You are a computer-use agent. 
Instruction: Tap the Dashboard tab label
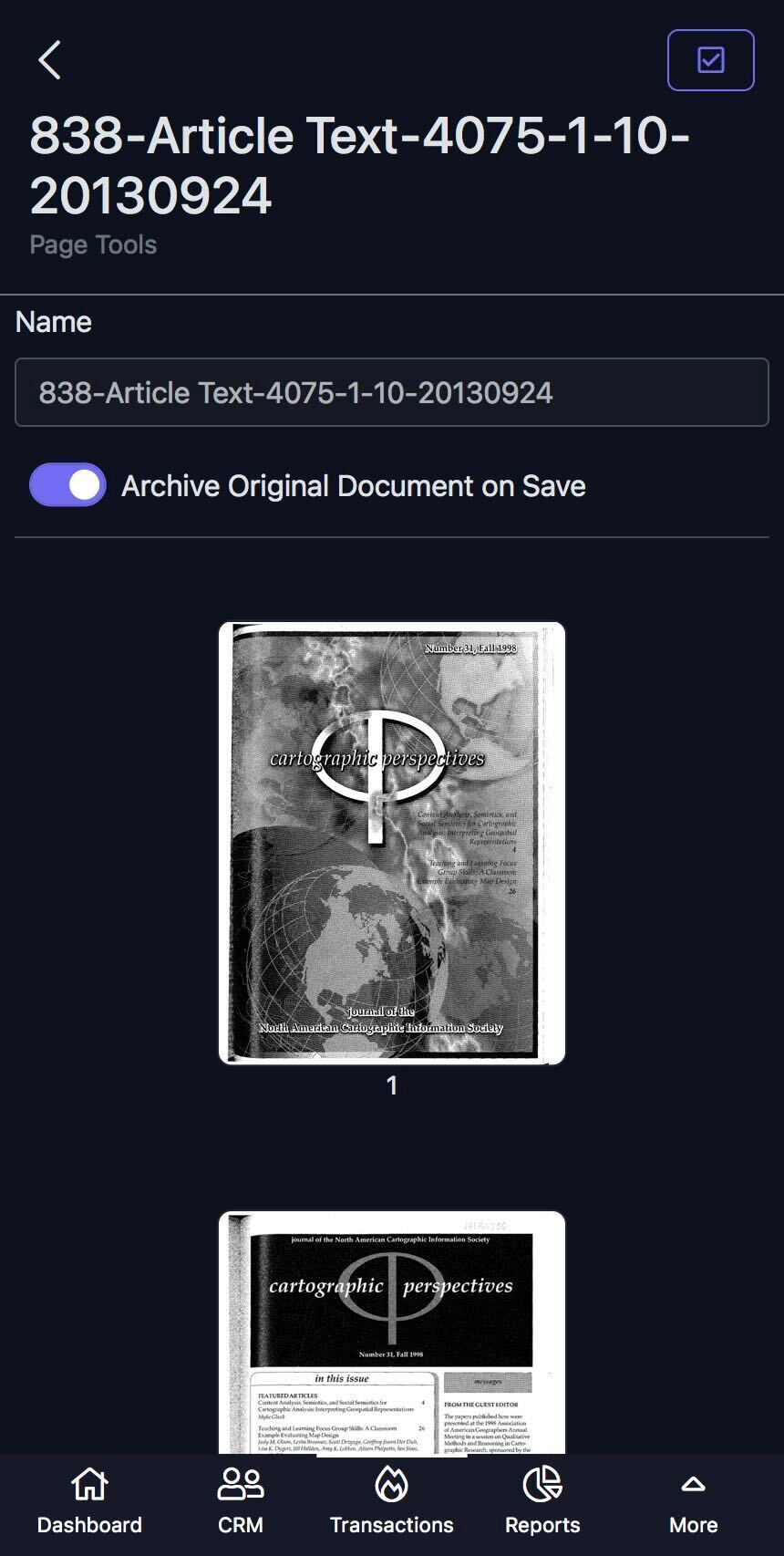point(89,1525)
